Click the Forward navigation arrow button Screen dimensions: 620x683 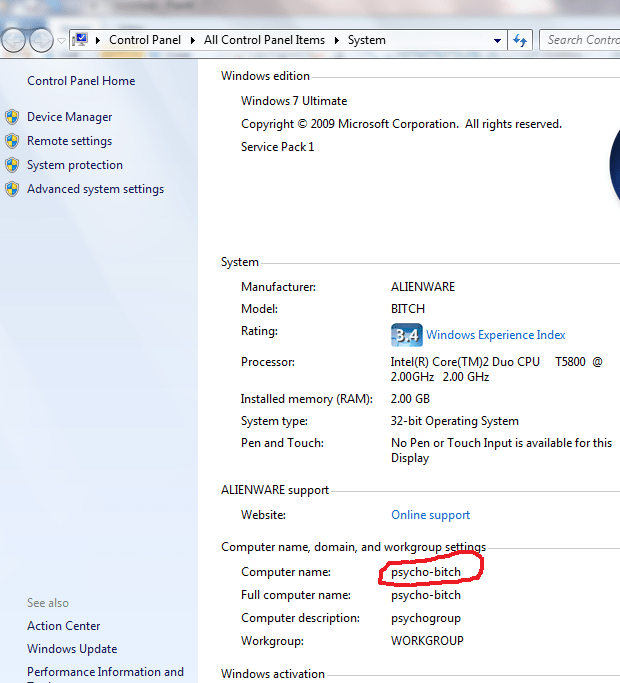(41, 40)
